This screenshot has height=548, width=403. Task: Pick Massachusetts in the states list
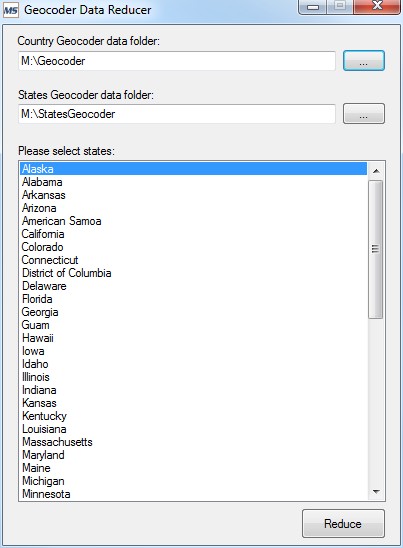(193, 442)
